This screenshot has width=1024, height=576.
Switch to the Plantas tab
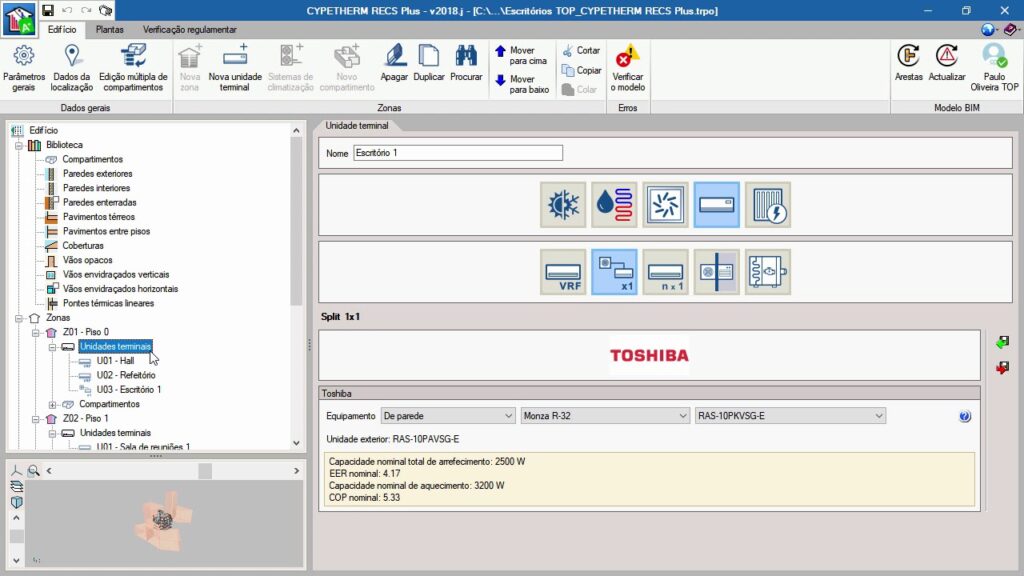point(109,30)
